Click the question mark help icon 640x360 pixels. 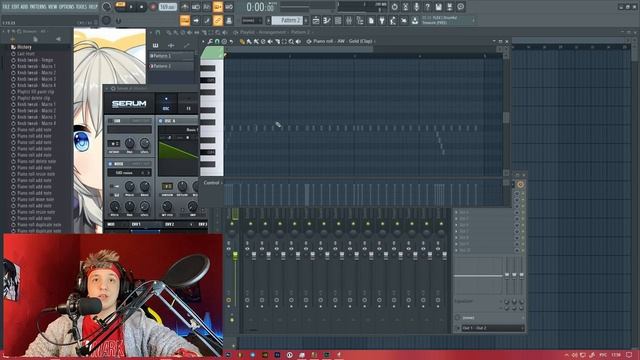(427, 7)
